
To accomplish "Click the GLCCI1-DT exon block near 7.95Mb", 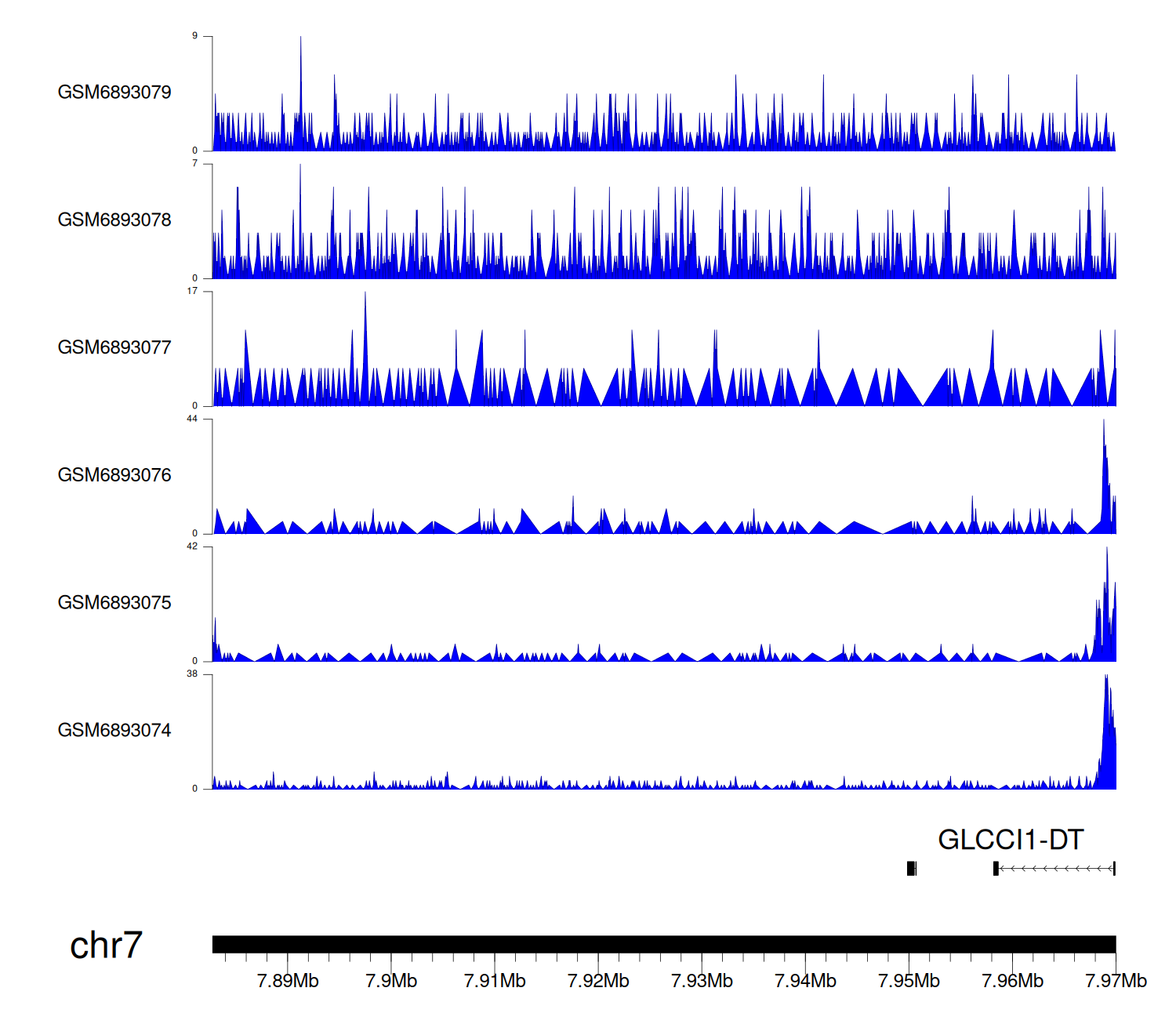I will coord(911,868).
